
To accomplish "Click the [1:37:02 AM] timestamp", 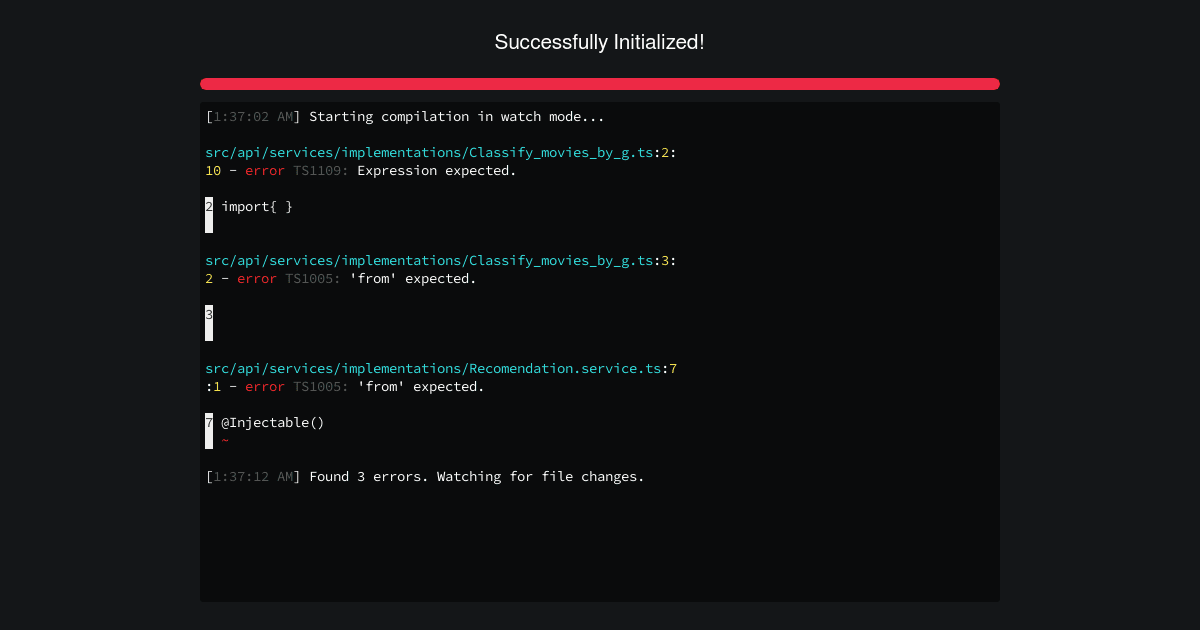I will [x=253, y=116].
